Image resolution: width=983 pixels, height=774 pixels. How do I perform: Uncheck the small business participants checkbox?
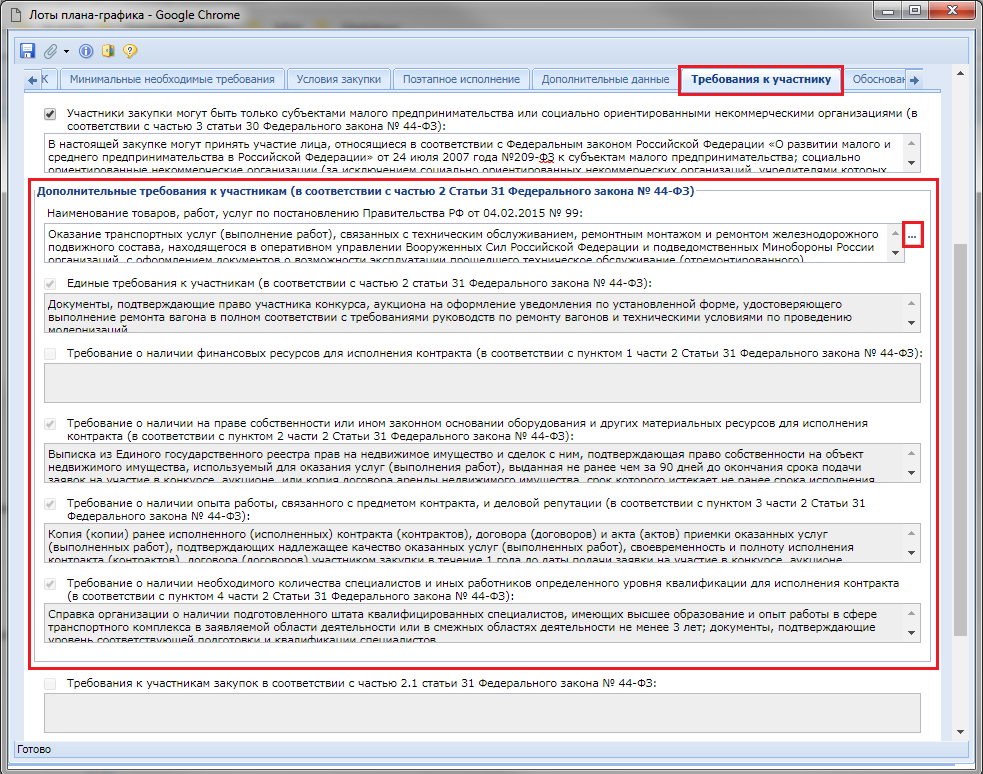click(x=51, y=114)
